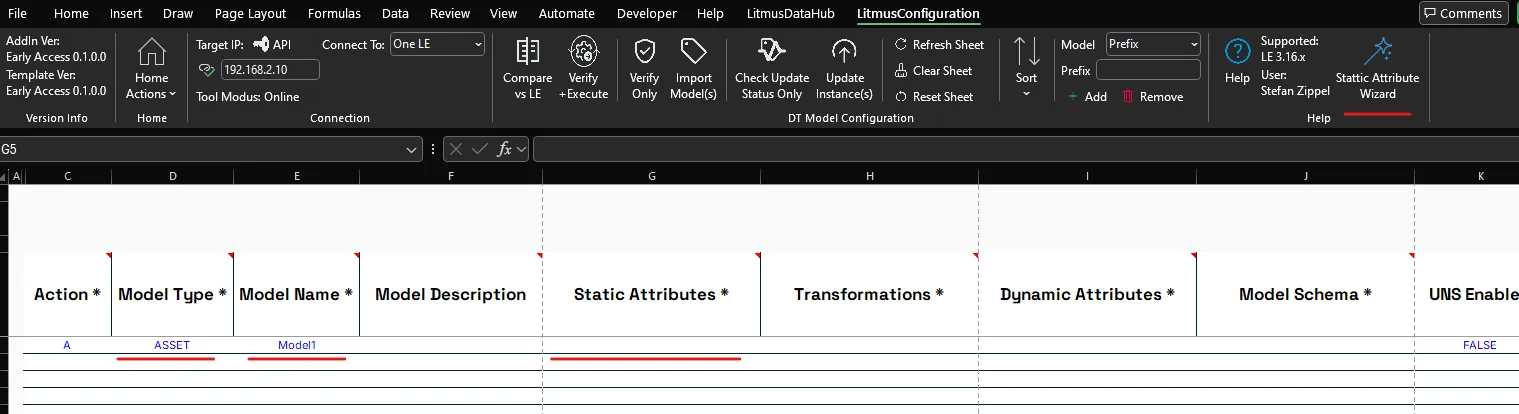Click the Prefix text field

tap(1148, 70)
